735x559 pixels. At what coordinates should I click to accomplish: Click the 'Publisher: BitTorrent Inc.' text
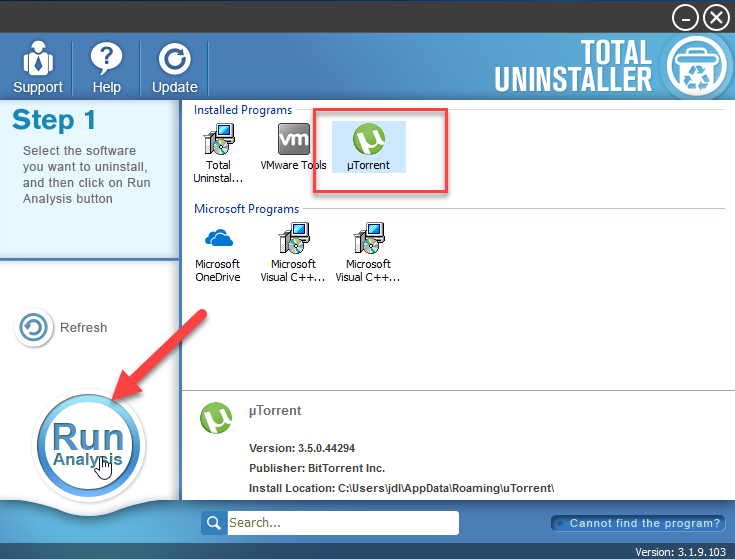tap(317, 468)
